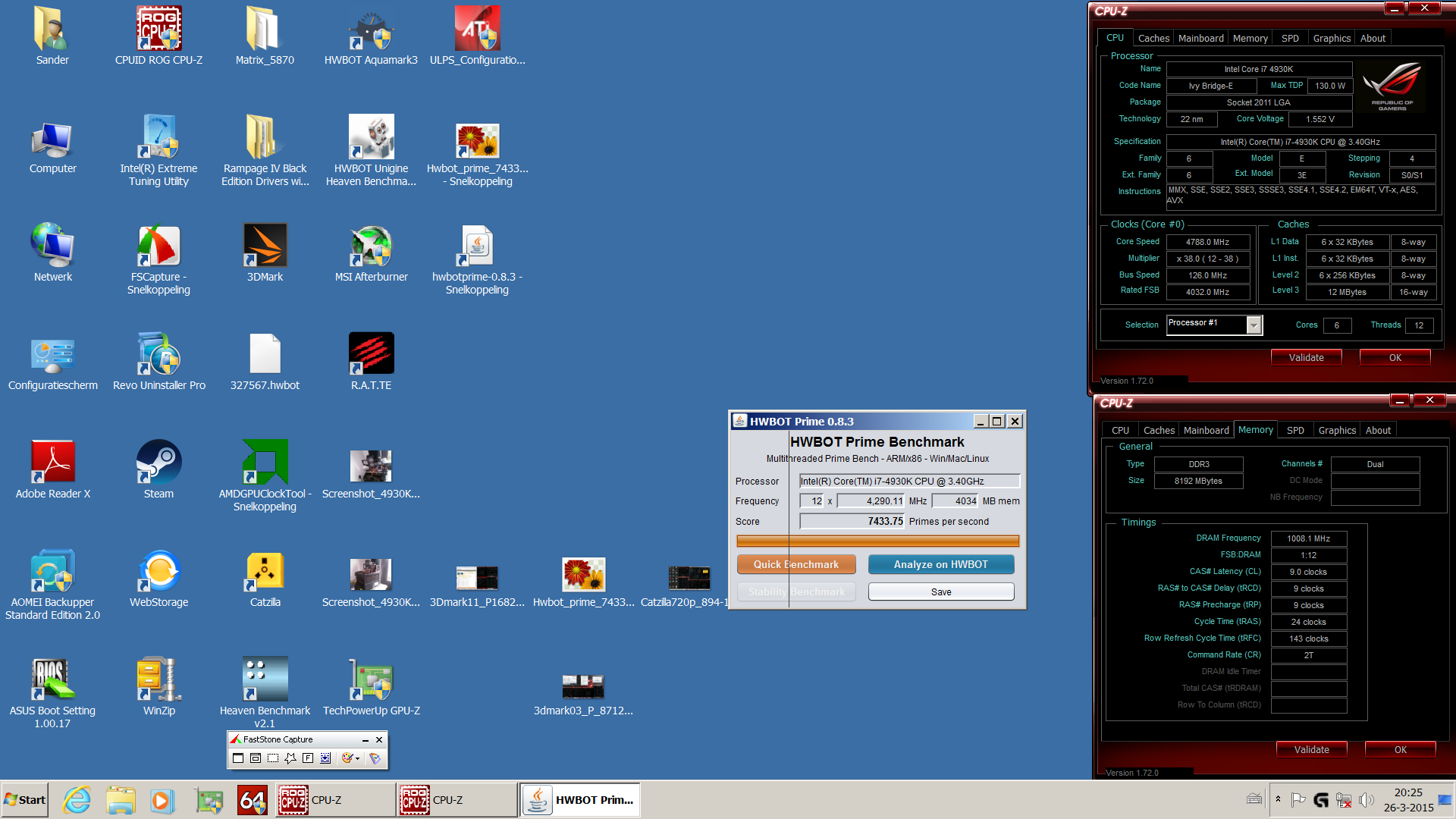Screen dimensions: 1456x819
Task: Click the Processor field in HWBOT Prime
Action: click(909, 481)
